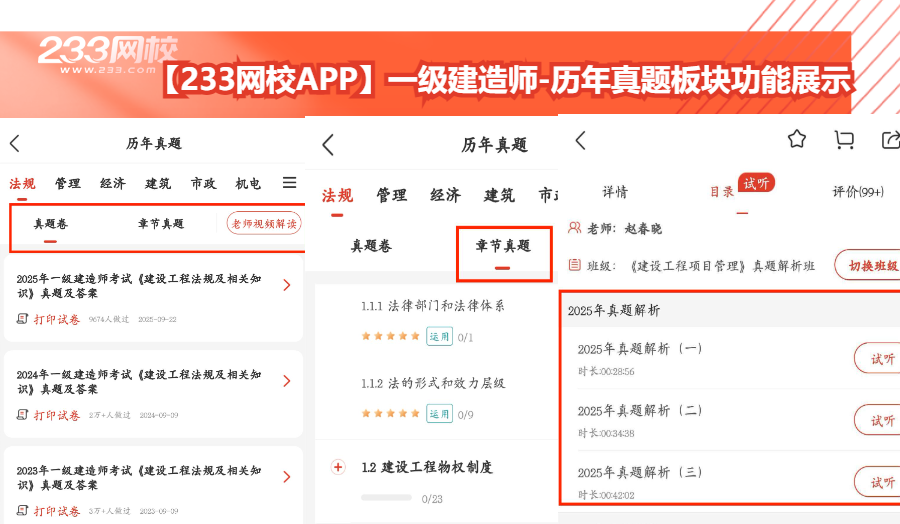Open lesson 2025年真题解析(一)
Screen dimensions: 900x524
click(x=640, y=349)
